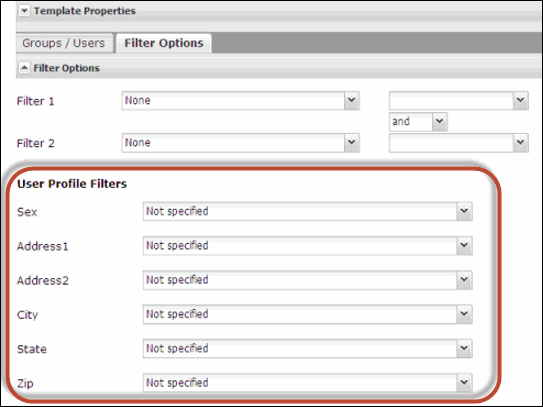The image size is (543, 407).
Task: Click the Address2 field label
Action: (43, 280)
